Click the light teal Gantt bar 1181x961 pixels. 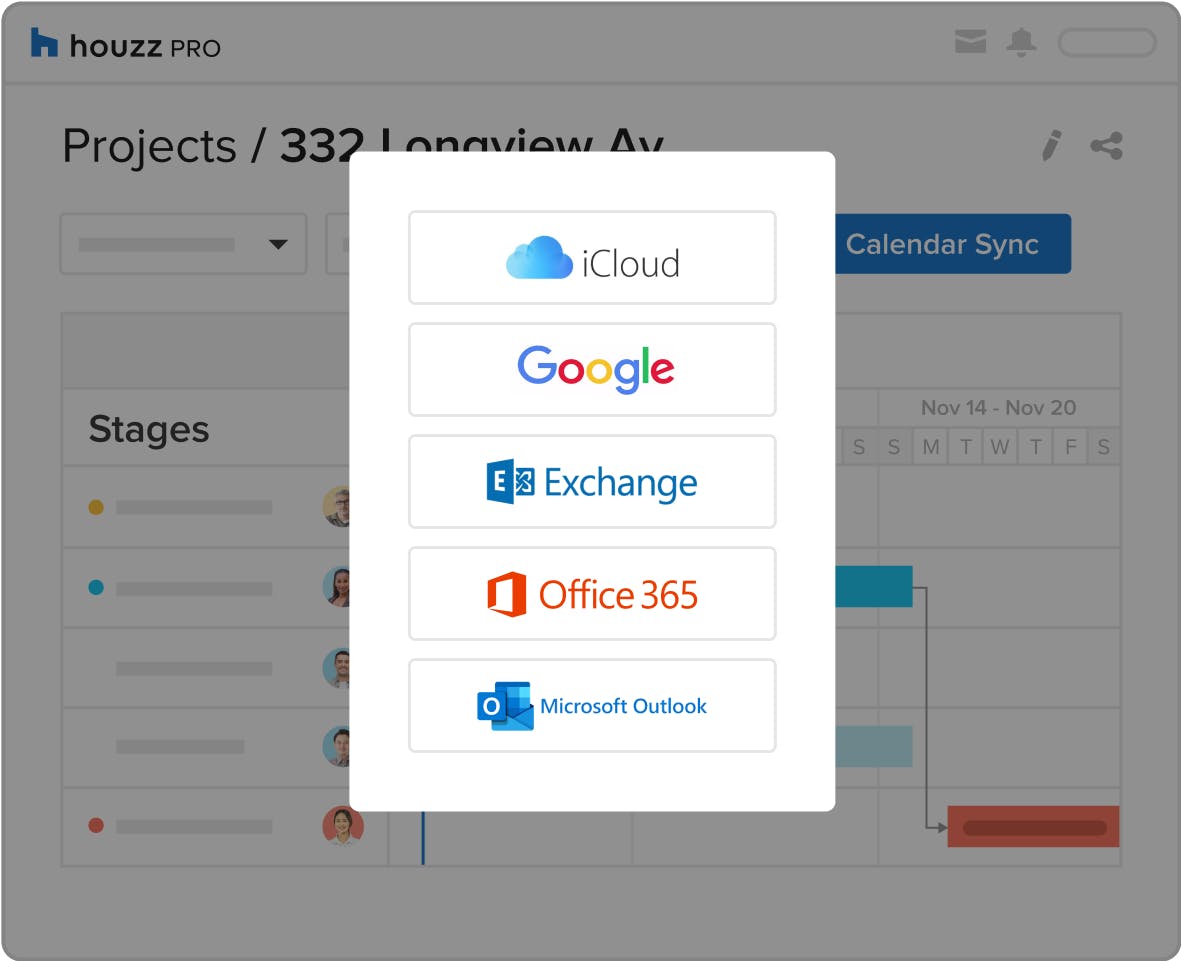[x=874, y=746]
